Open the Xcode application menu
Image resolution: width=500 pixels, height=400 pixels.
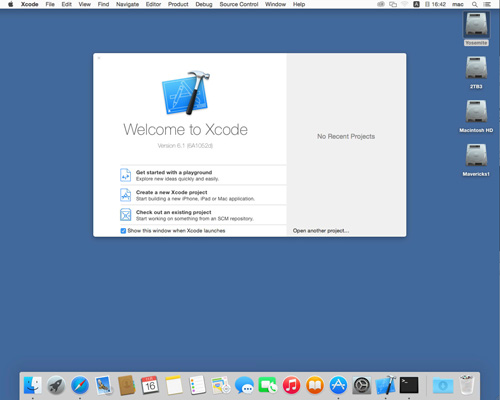click(x=30, y=4)
